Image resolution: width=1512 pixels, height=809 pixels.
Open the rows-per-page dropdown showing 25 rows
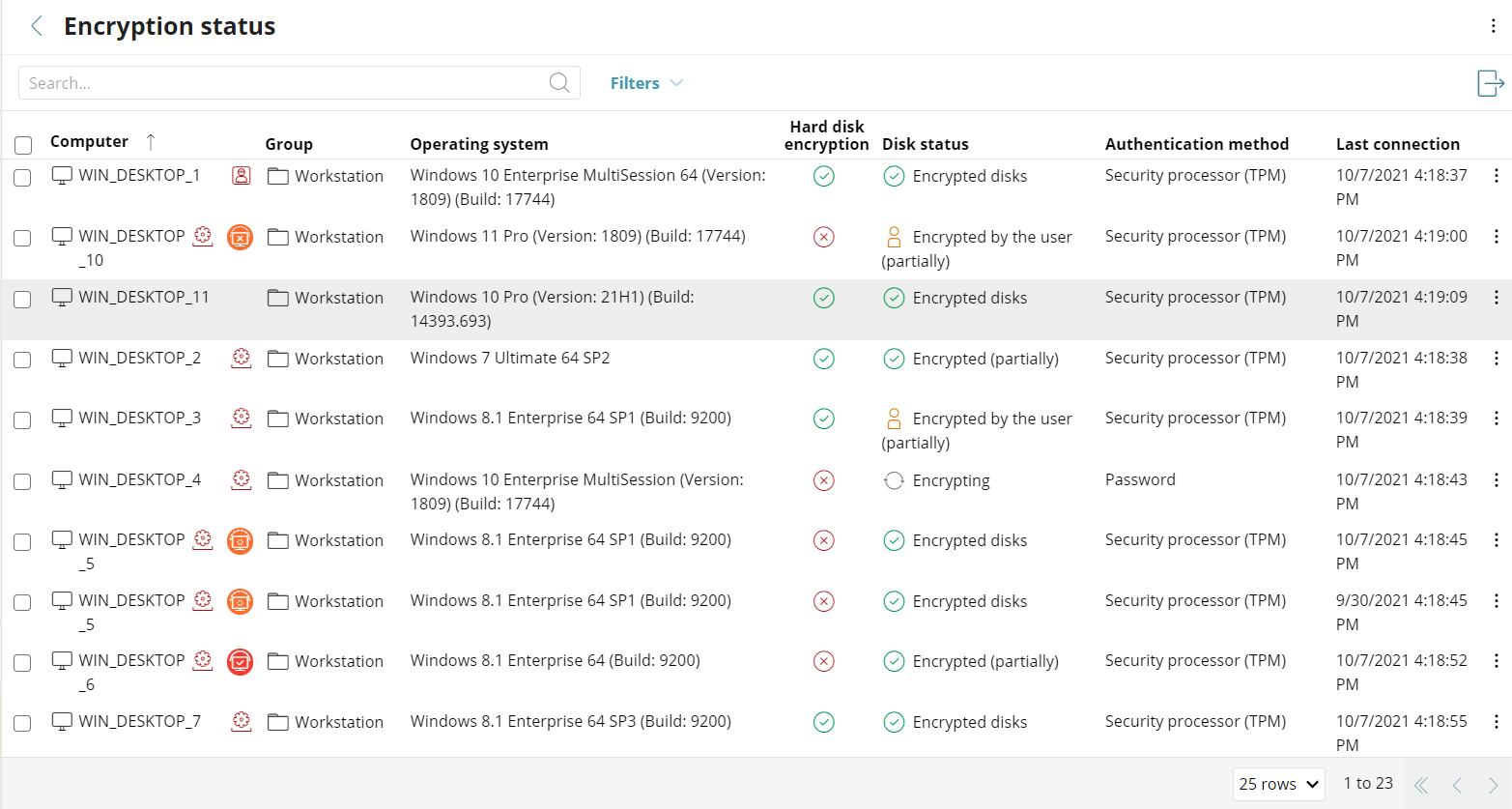pyautogui.click(x=1277, y=783)
